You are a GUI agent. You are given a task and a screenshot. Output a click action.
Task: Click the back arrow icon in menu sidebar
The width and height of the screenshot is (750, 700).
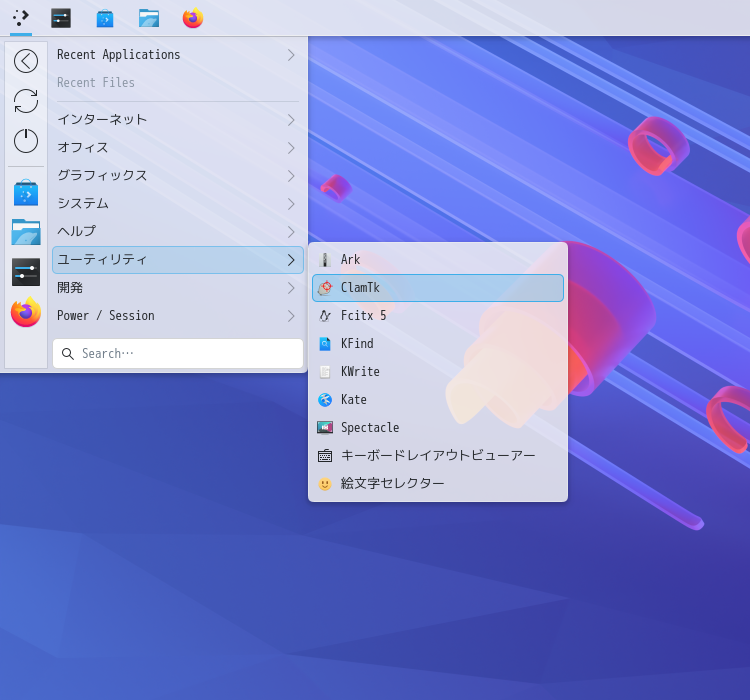pos(26,61)
